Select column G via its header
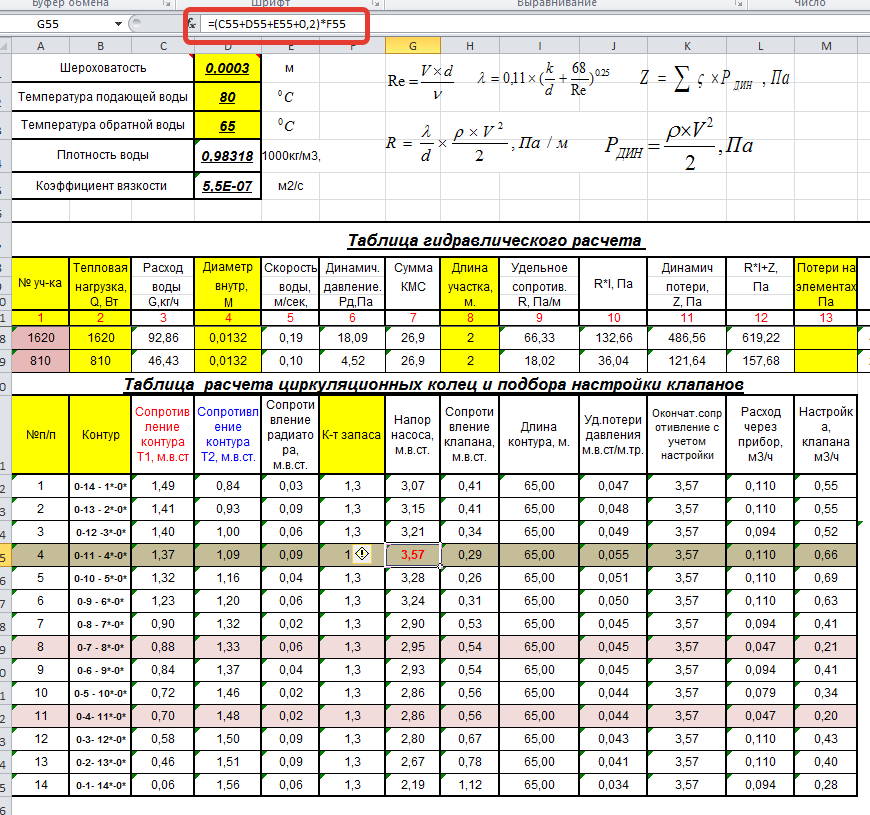870x815 pixels. pos(413,46)
